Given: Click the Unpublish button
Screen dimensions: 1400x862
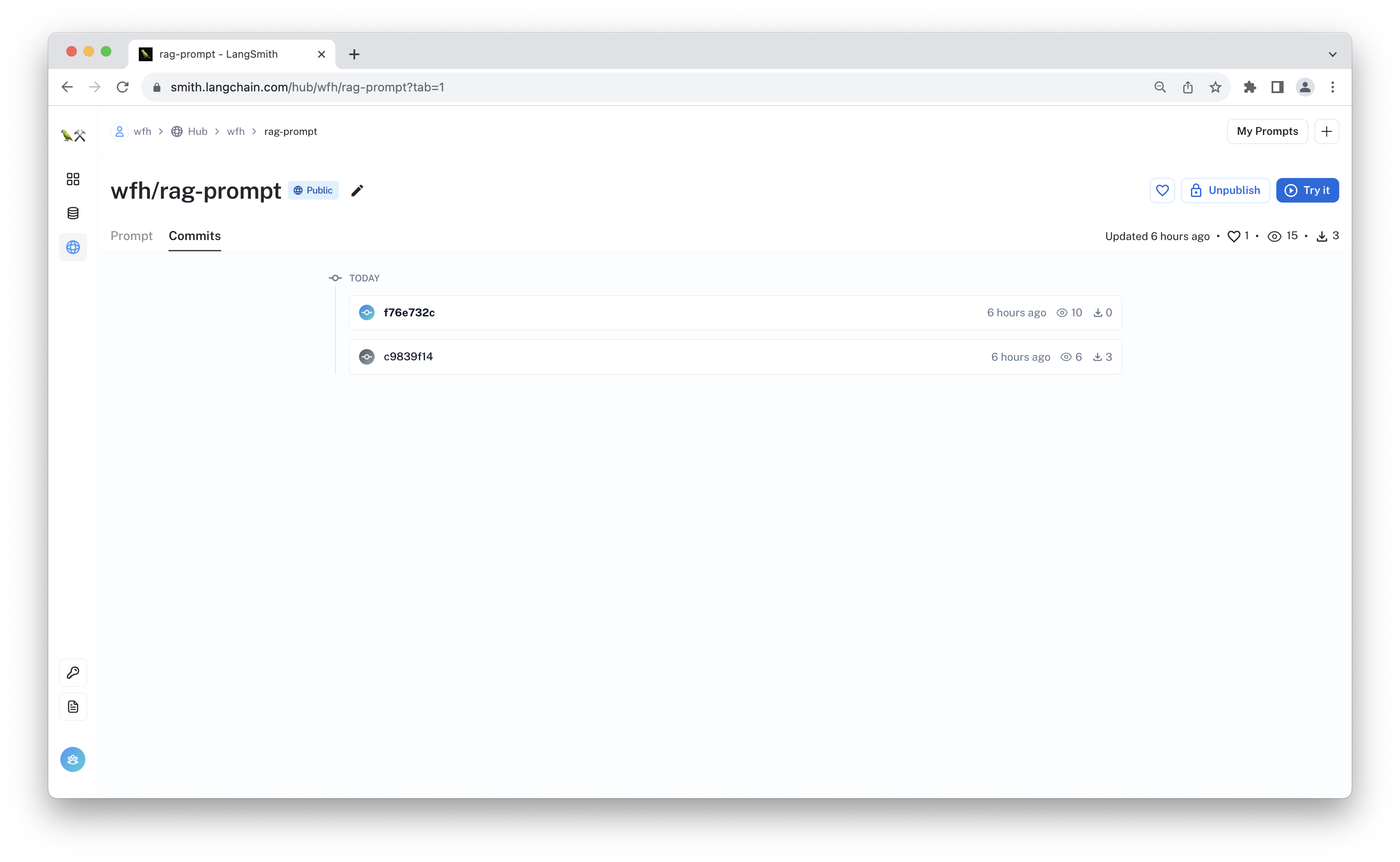Looking at the screenshot, I should pyautogui.click(x=1225, y=191).
